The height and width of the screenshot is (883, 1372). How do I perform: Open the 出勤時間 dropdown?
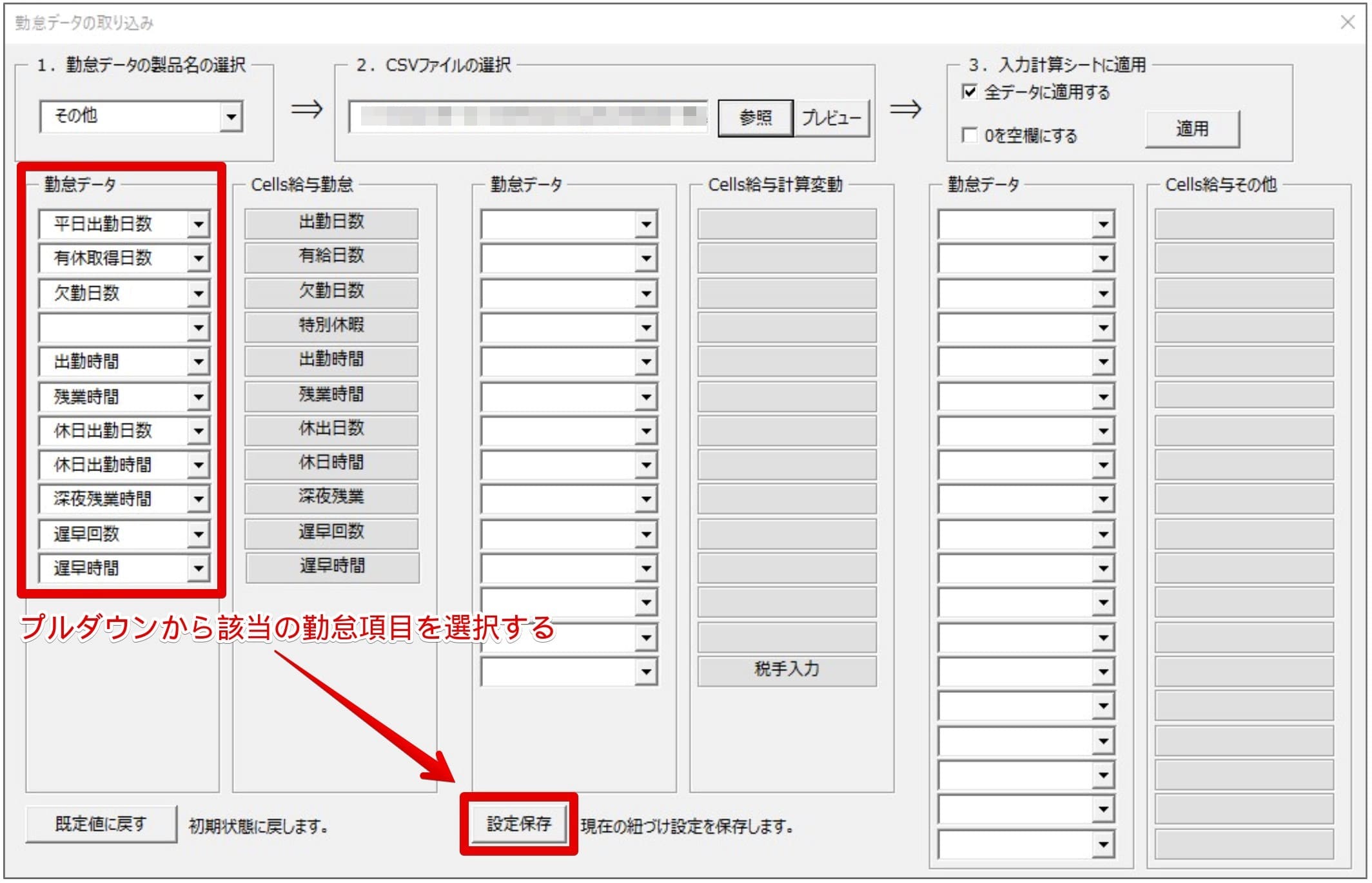click(200, 362)
